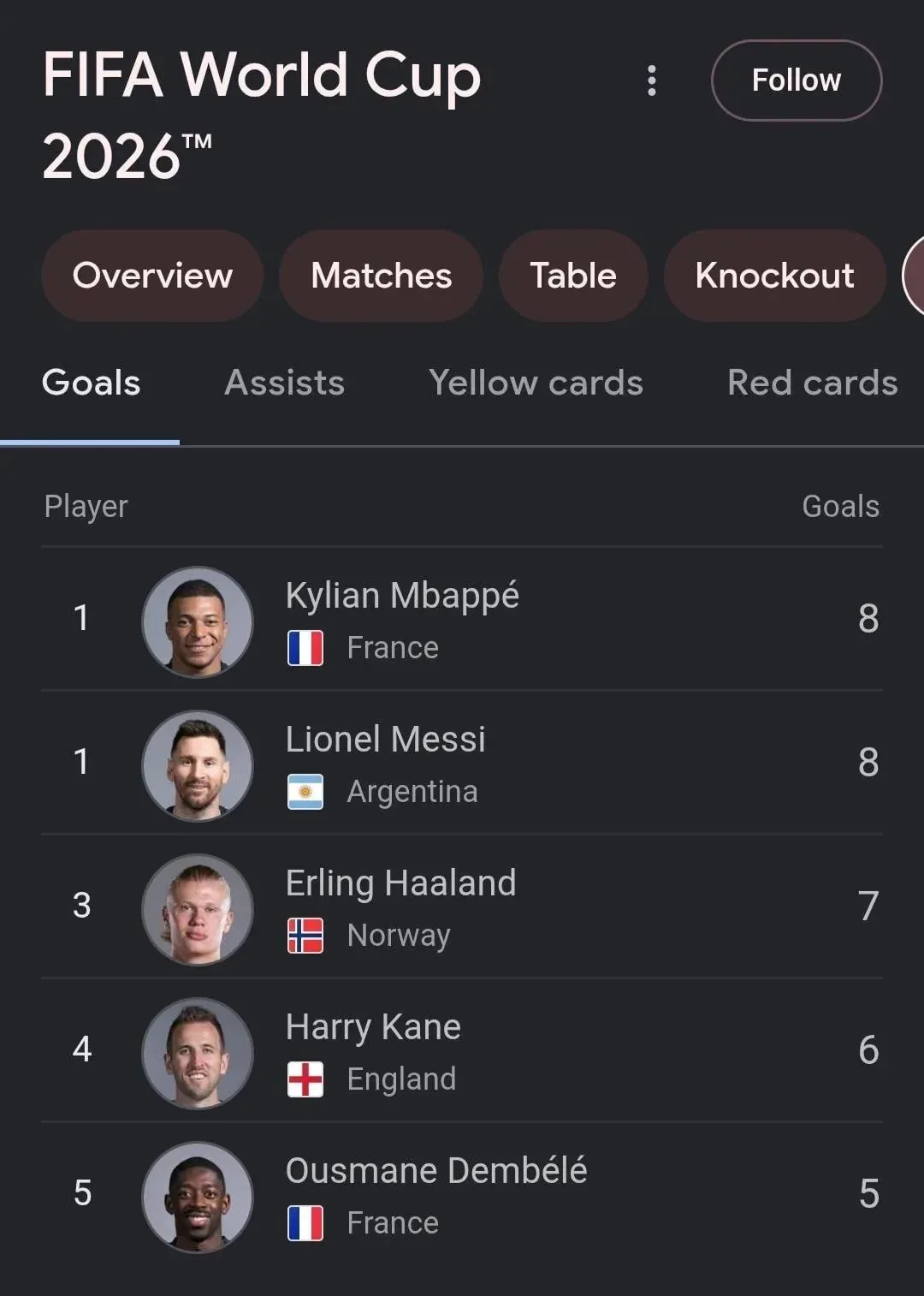Screen dimensions: 924x1296
Task: Select the Goals tab
Action: point(91,383)
